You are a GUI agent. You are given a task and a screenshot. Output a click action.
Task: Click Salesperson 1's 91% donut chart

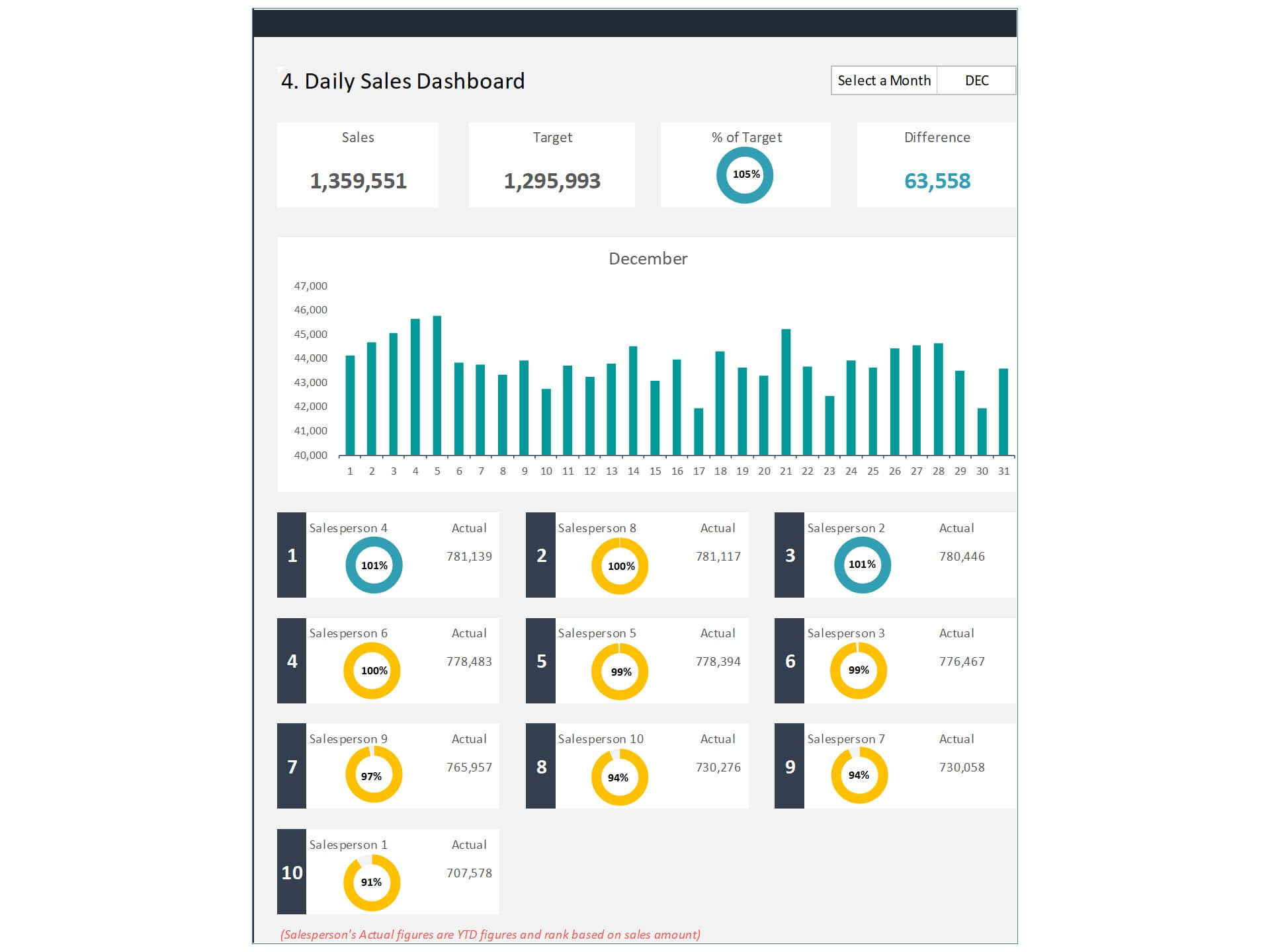tap(373, 882)
